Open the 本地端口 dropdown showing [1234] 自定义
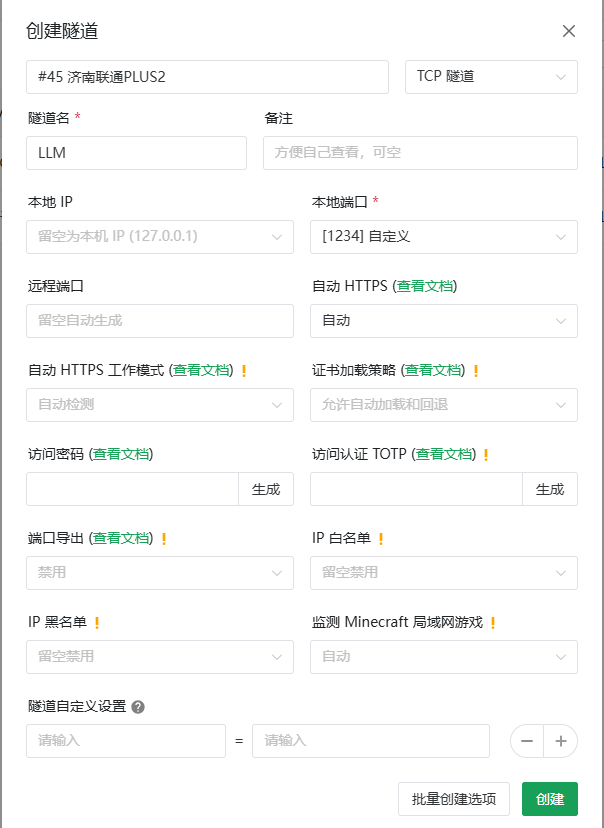 coord(443,237)
